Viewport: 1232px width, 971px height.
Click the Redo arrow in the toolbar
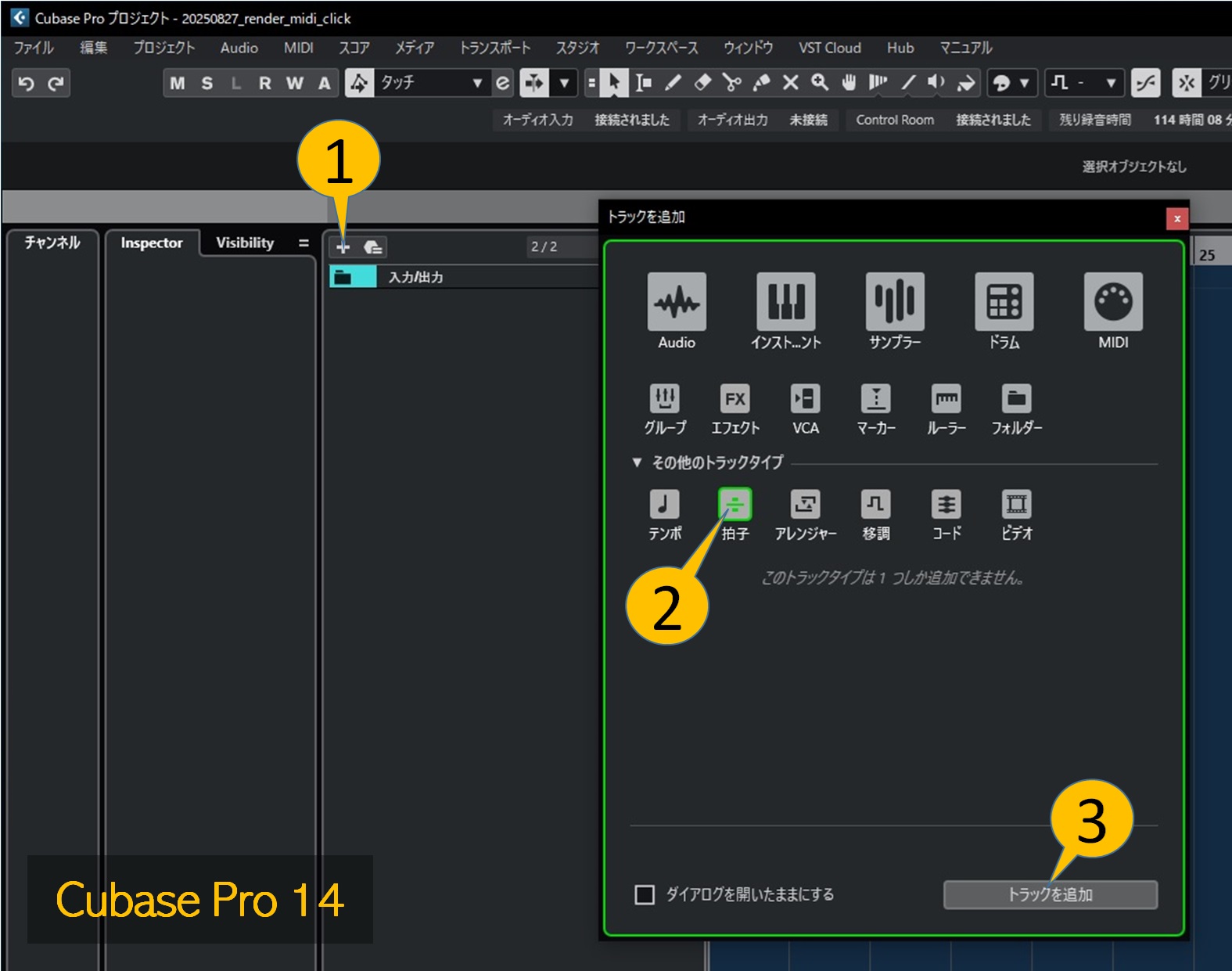(x=55, y=83)
